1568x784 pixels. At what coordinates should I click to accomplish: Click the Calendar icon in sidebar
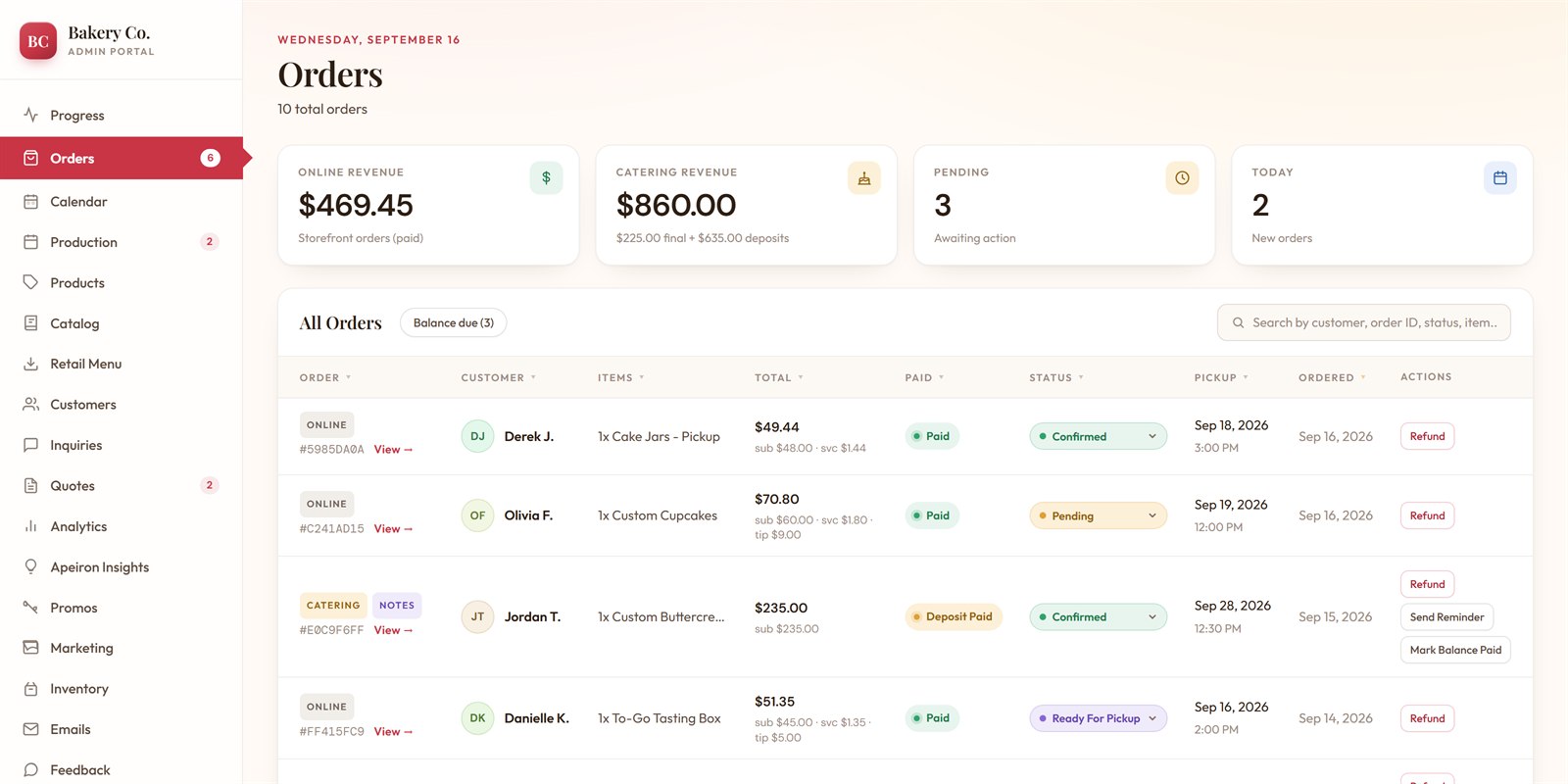click(31, 201)
